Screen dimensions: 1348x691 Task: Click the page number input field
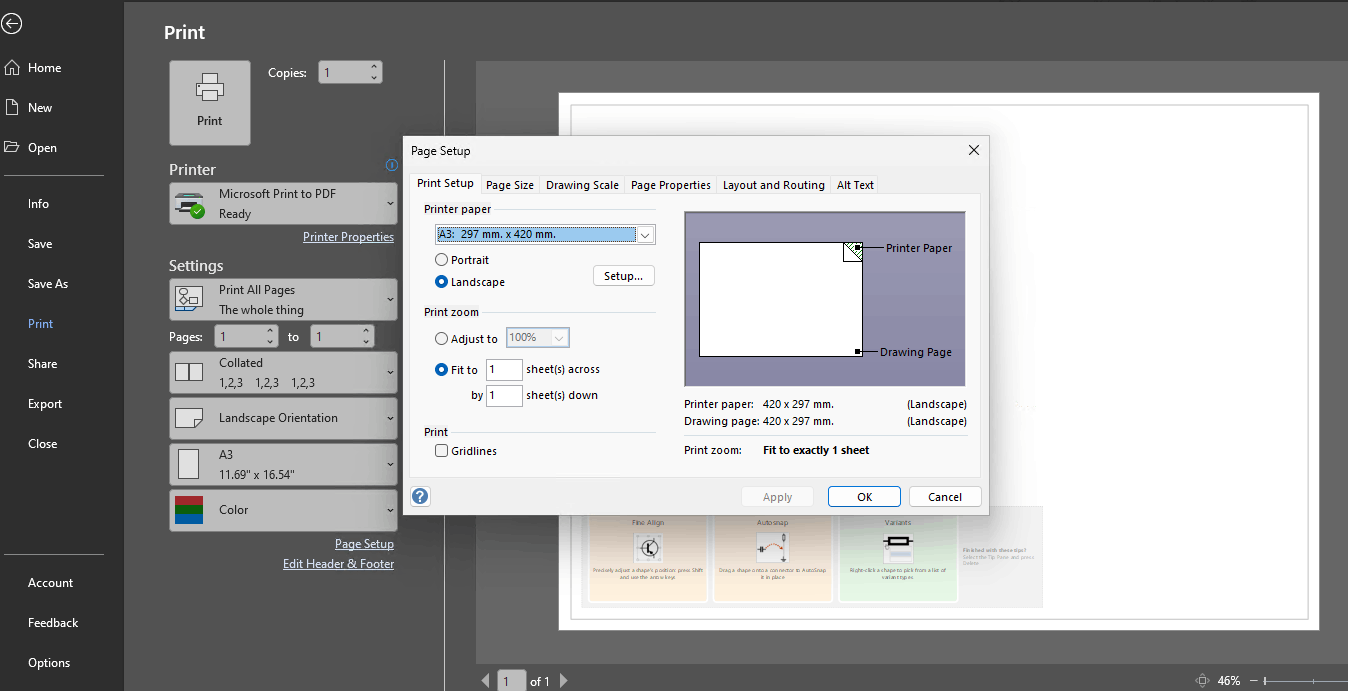[511, 680]
